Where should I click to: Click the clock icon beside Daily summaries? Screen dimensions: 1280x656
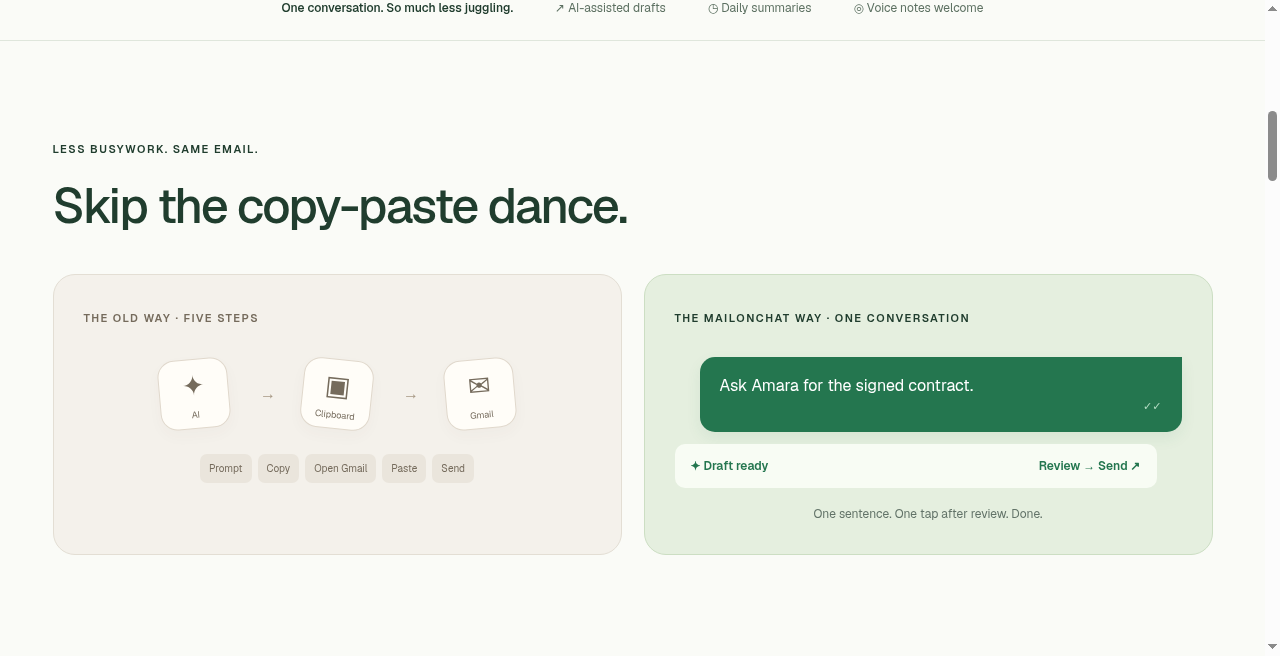click(x=713, y=8)
